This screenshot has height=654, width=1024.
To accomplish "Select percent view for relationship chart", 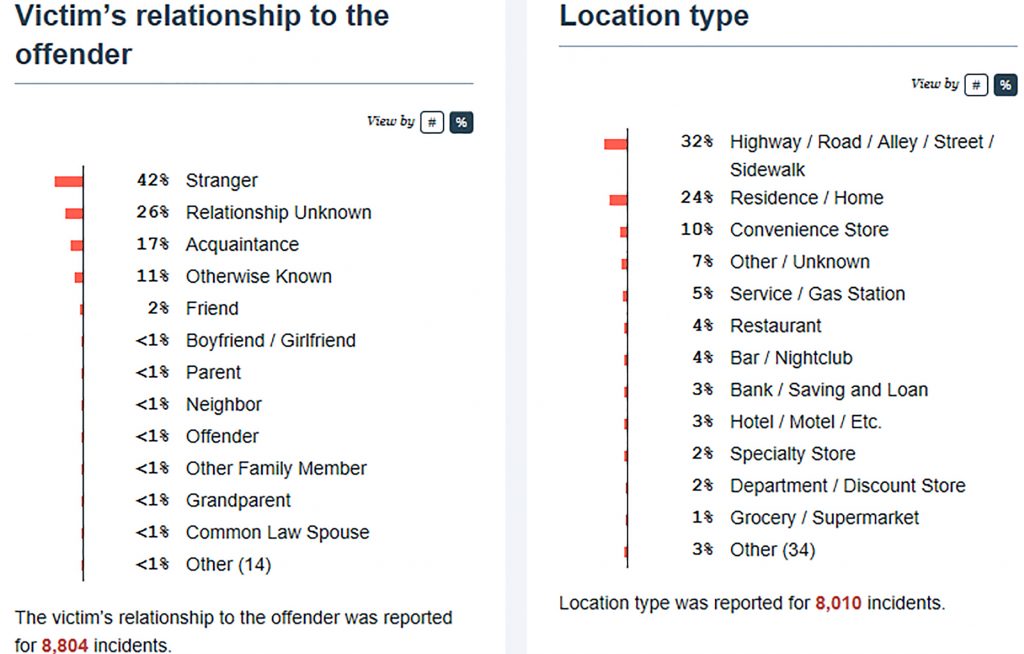I will 461,122.
